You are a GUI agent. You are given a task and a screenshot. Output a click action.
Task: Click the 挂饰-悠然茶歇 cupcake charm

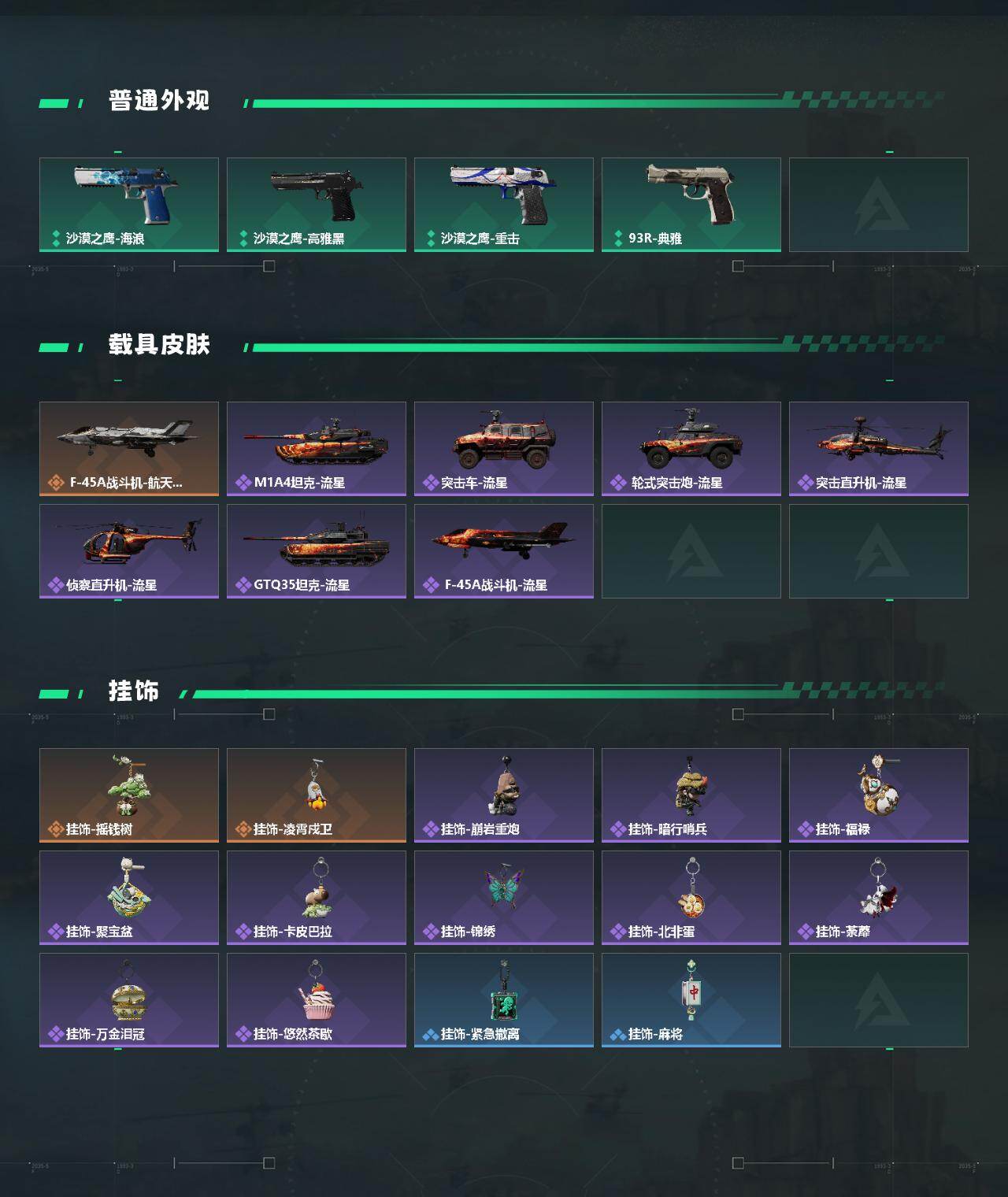(317, 1000)
